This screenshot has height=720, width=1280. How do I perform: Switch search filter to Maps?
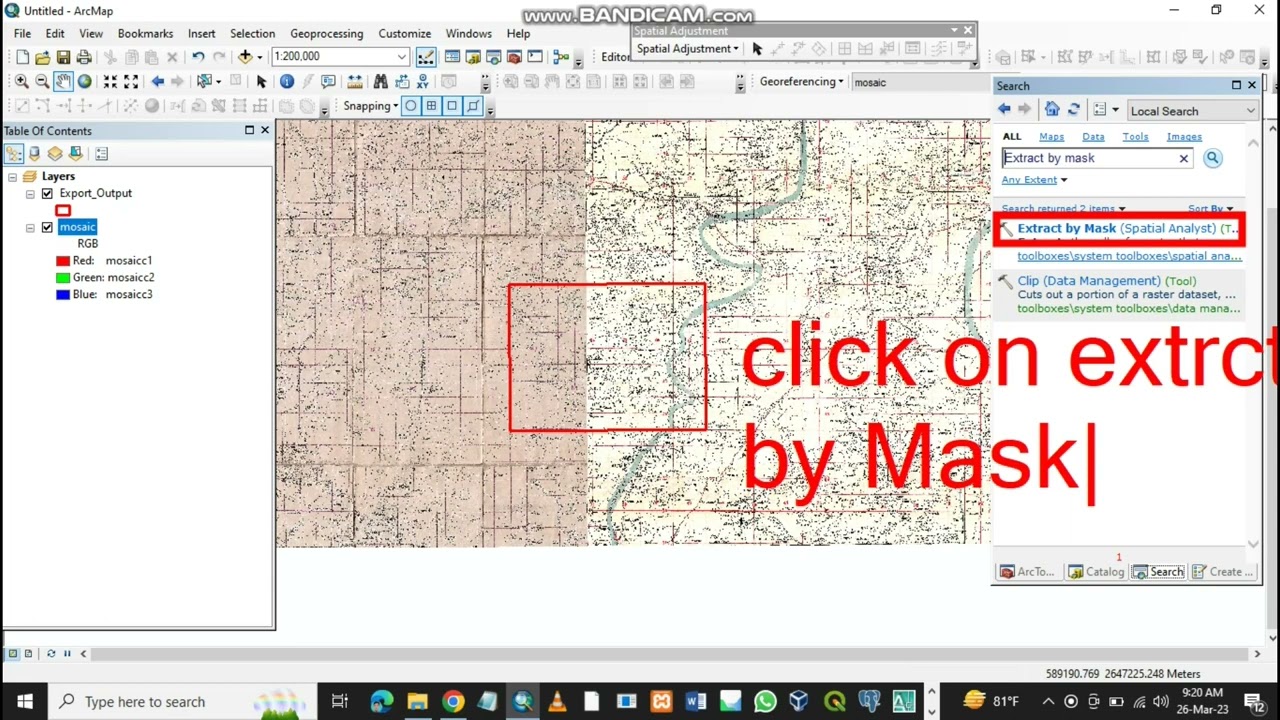point(1051,137)
